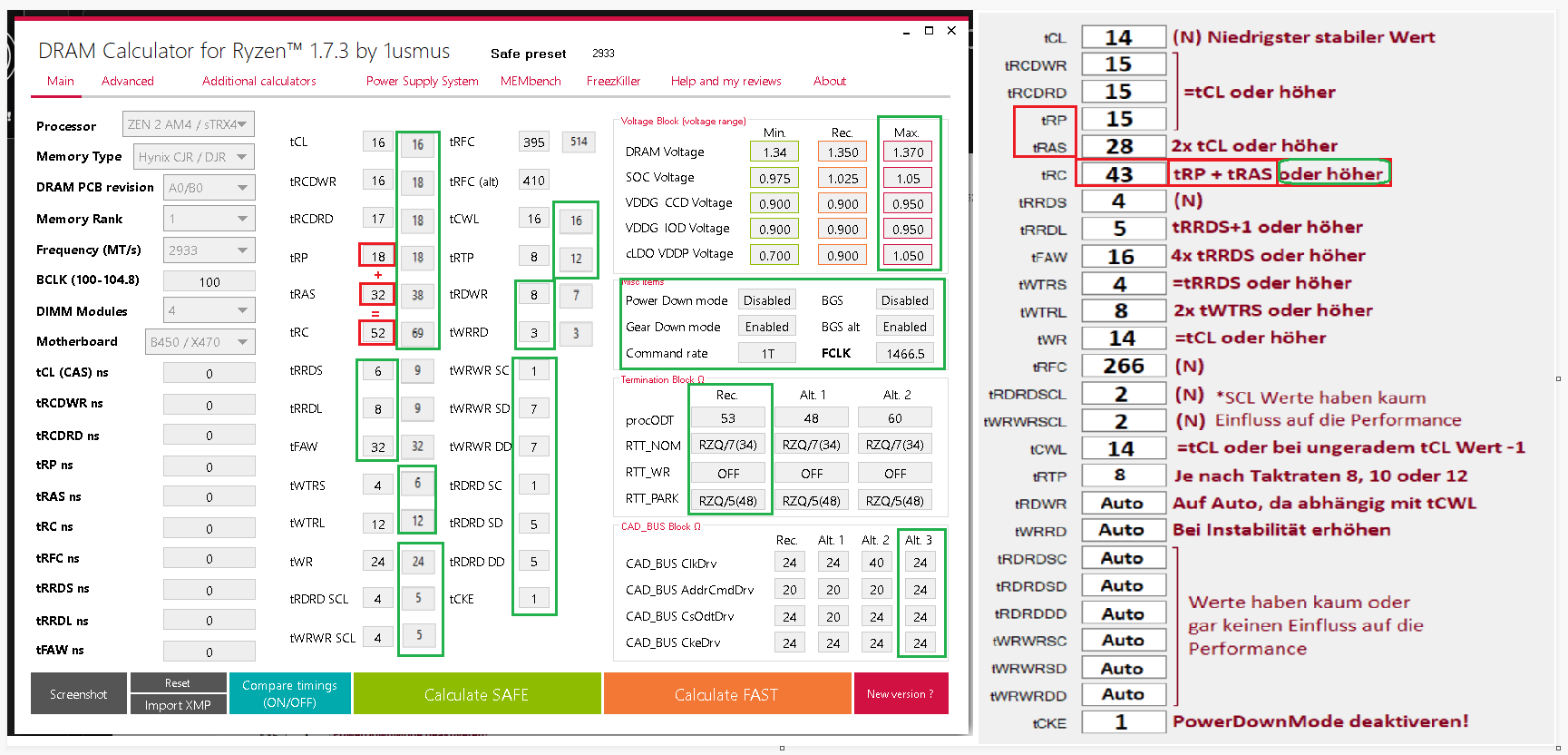The height and width of the screenshot is (755, 1568).
Task: Click the tRCDWR ns input field
Action: (209, 405)
